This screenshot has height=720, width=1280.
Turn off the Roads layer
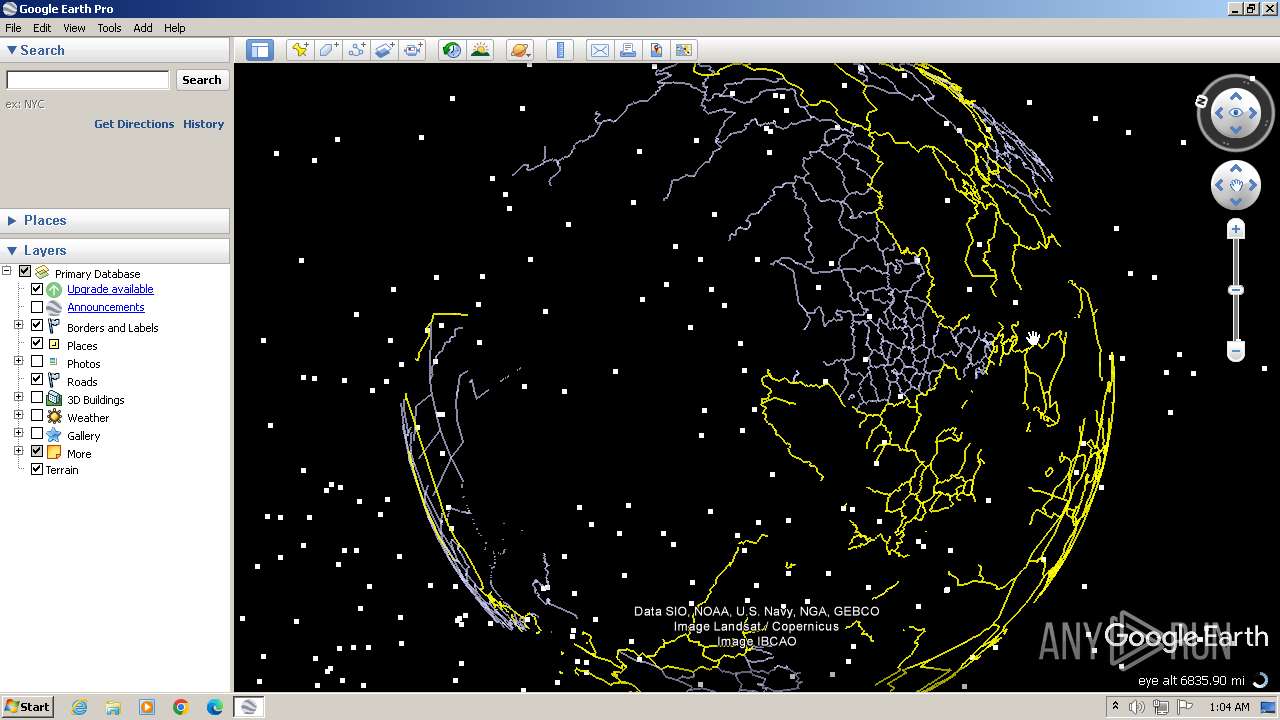click(37, 379)
